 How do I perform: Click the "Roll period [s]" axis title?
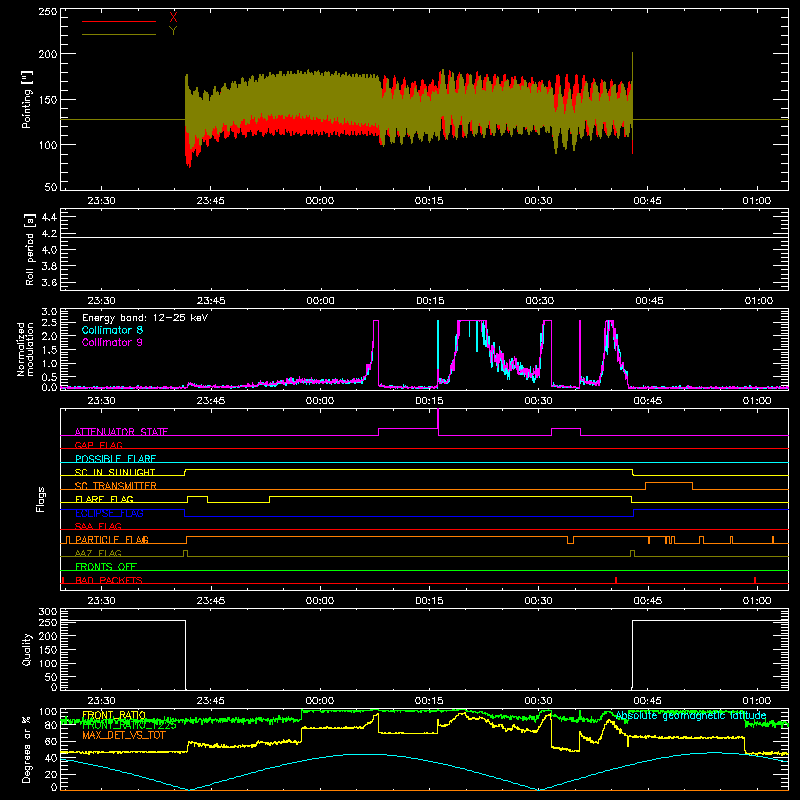click(x=29, y=249)
